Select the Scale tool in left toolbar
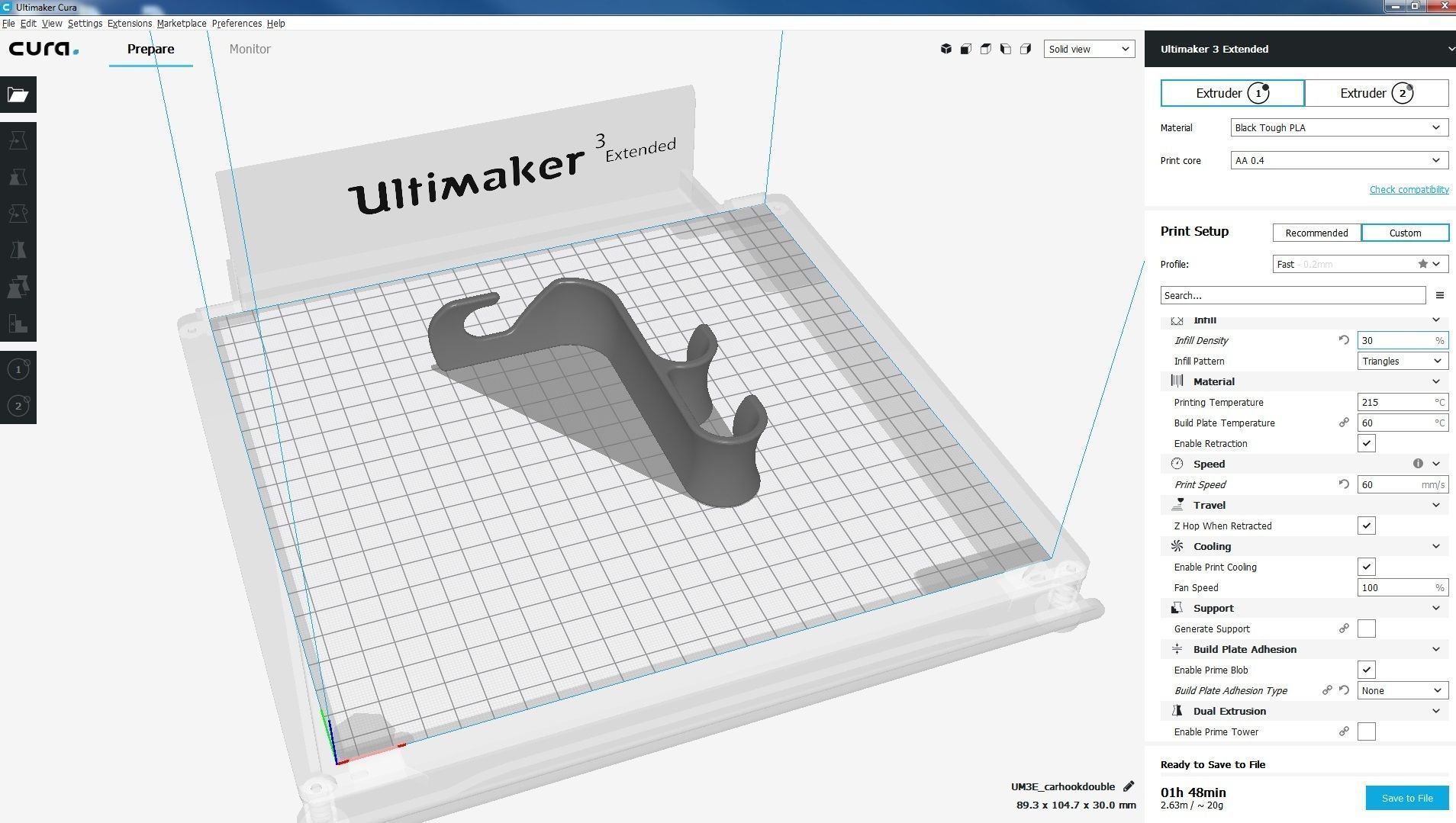 18,177
